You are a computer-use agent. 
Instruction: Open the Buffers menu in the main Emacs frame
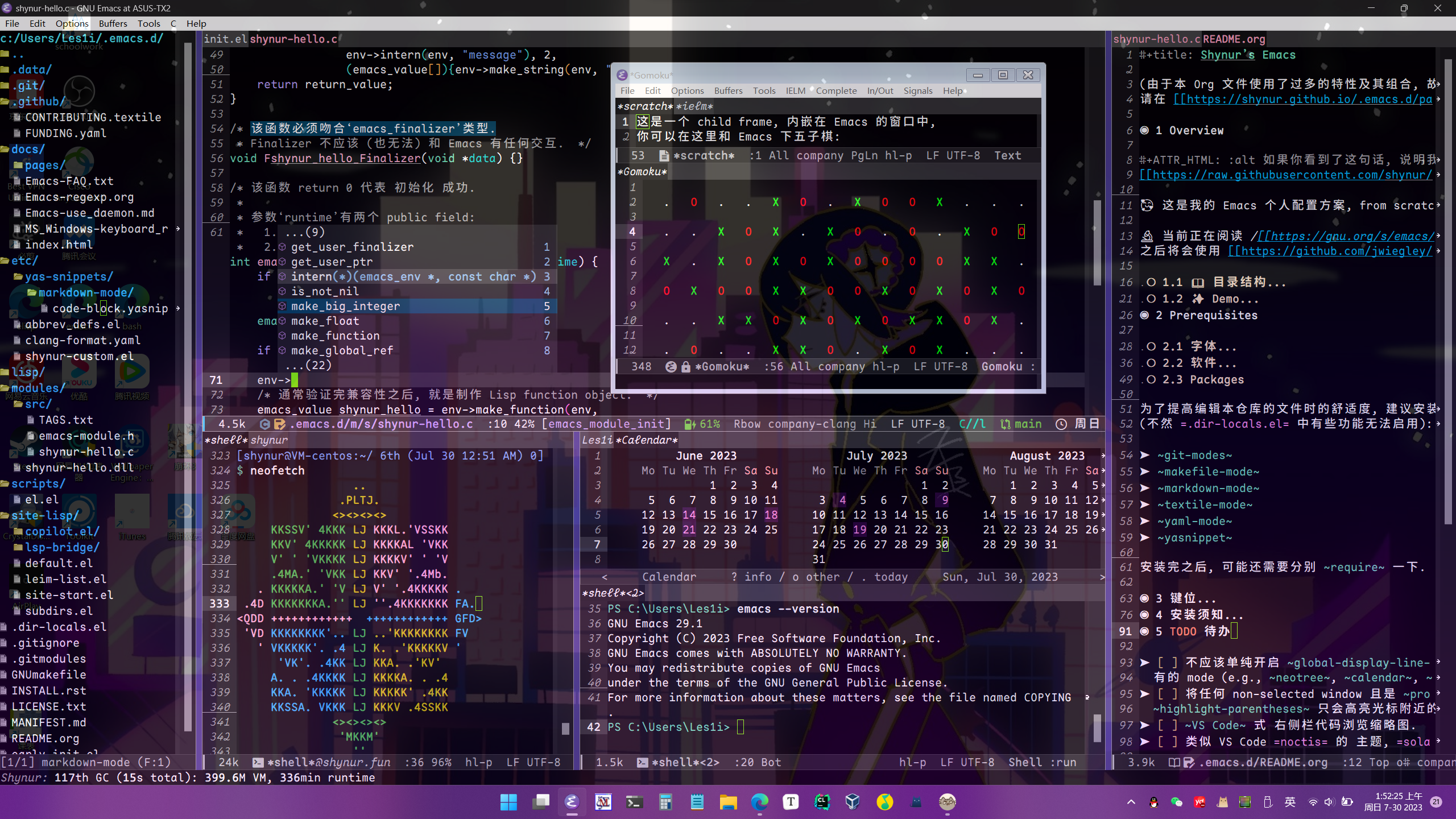[x=113, y=23]
